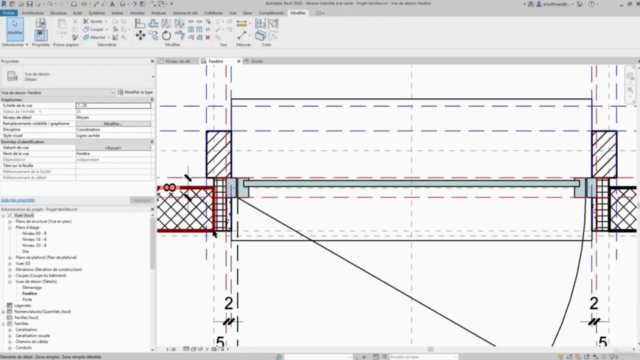Close the Fenêtre view tab
The width and height of the screenshot is (640, 360).
tap(239, 61)
